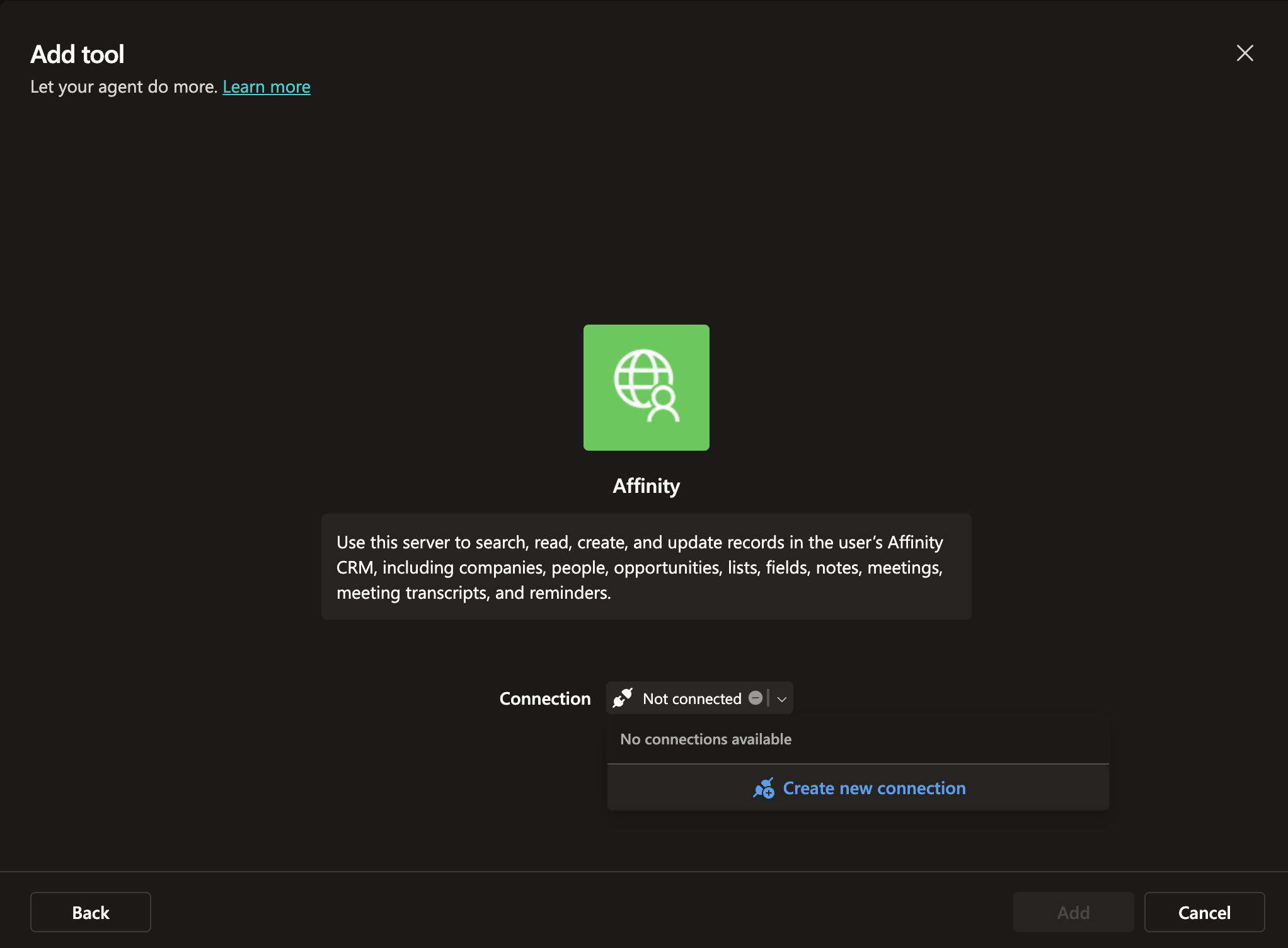
Task: Select the No connections available entry
Action: [x=858, y=739]
